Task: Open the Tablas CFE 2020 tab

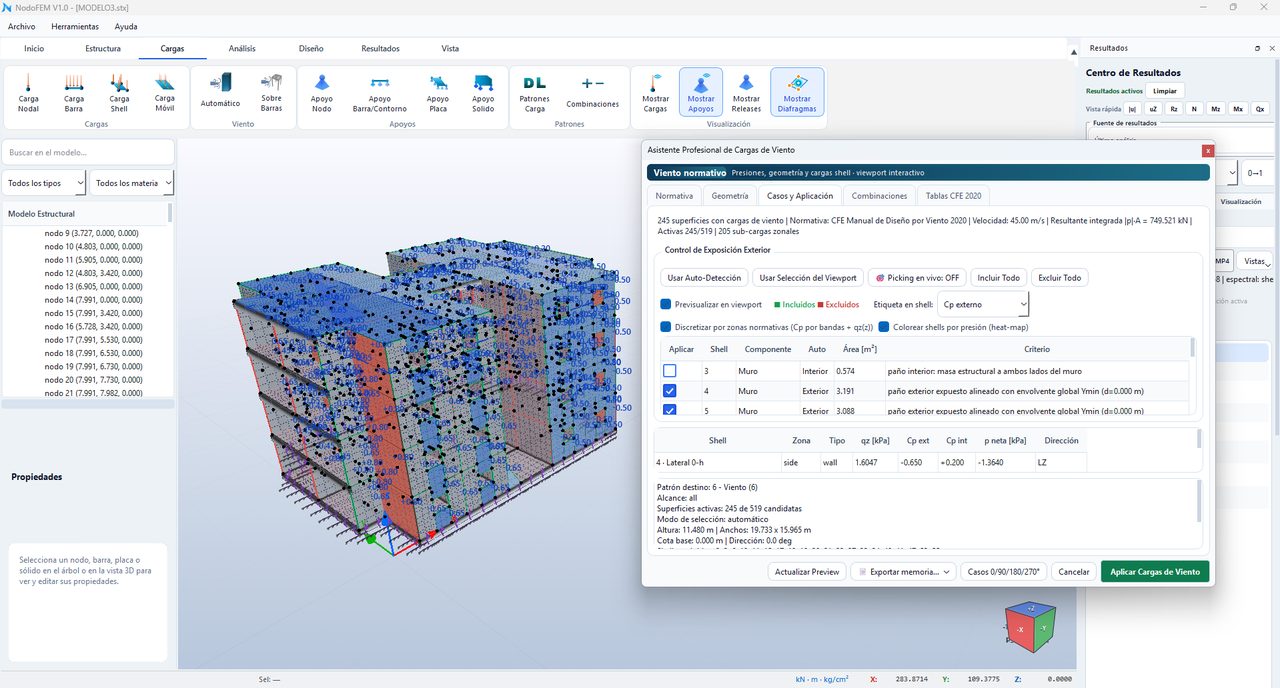Action: click(x=953, y=196)
